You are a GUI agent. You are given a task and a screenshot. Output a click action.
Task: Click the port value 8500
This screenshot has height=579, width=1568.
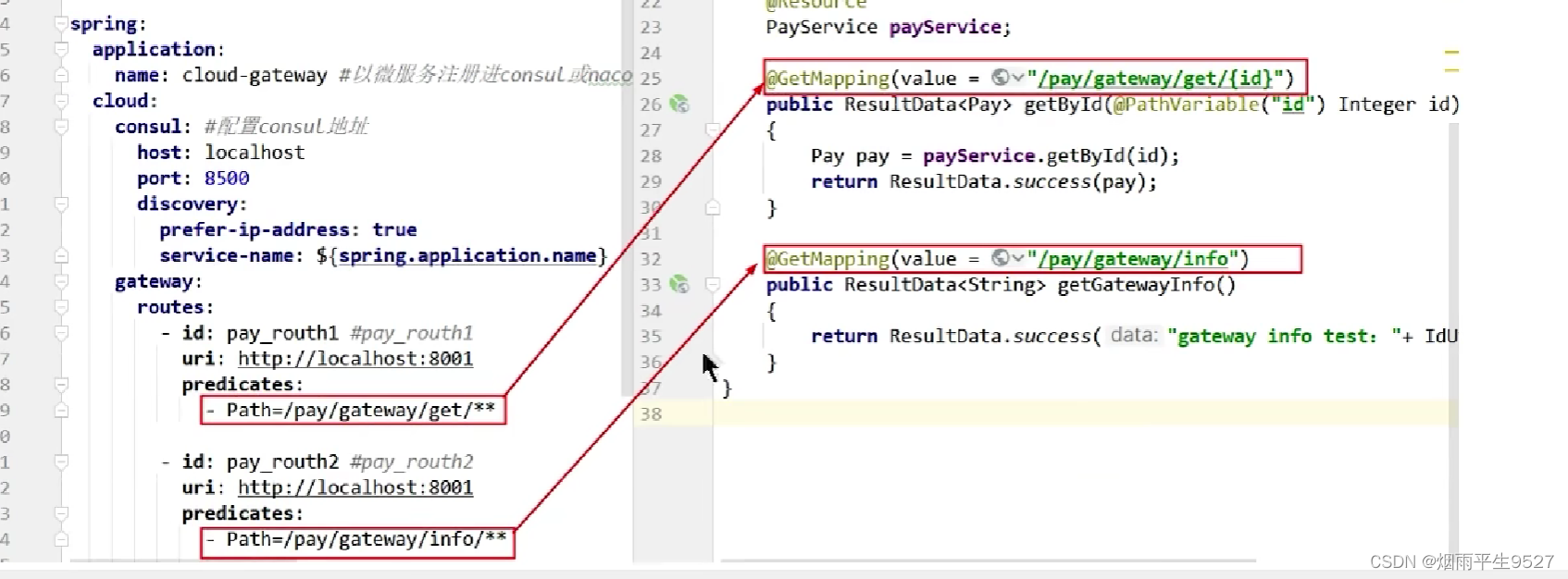point(227,179)
